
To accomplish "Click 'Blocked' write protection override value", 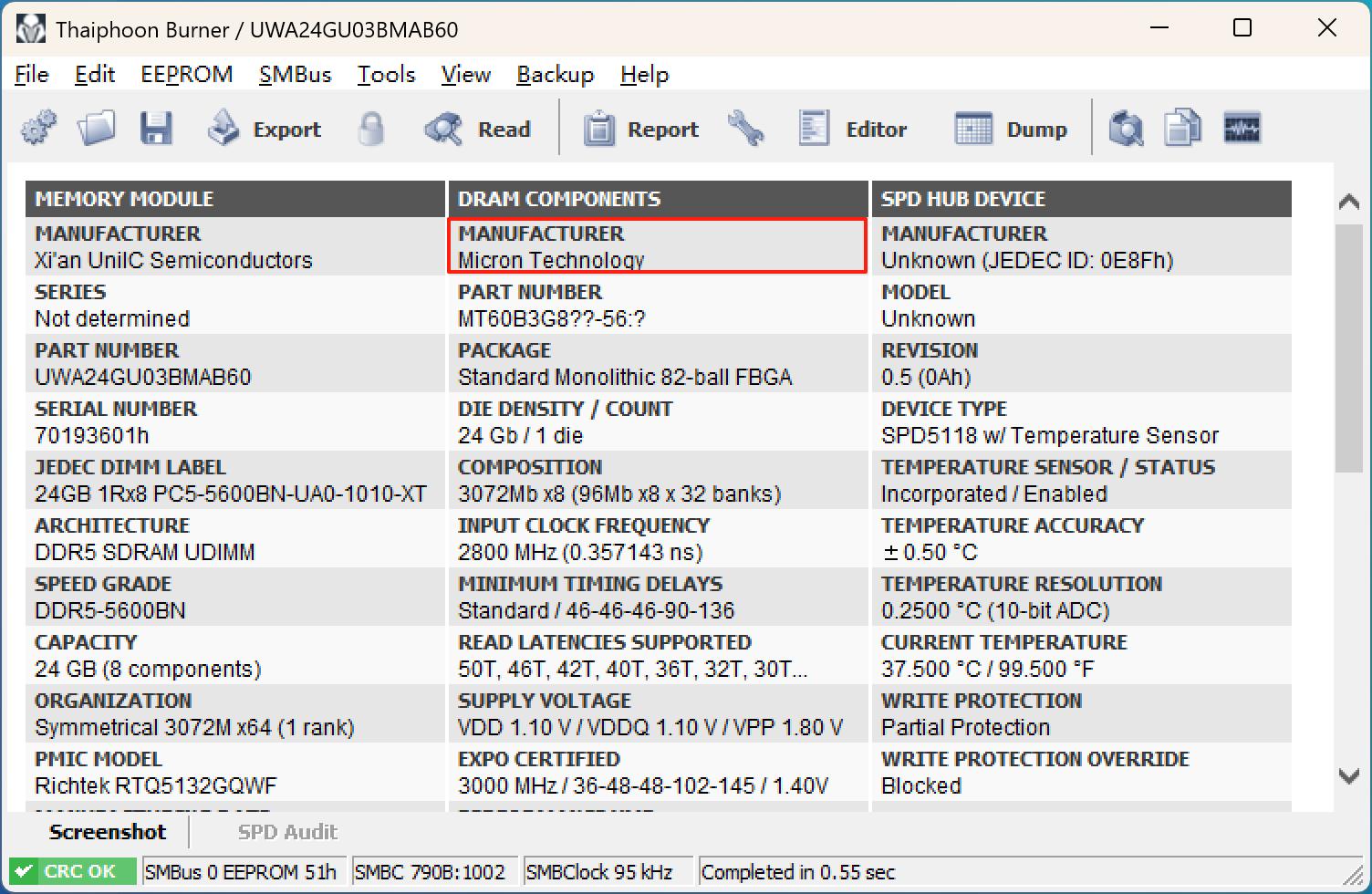I will 921,786.
